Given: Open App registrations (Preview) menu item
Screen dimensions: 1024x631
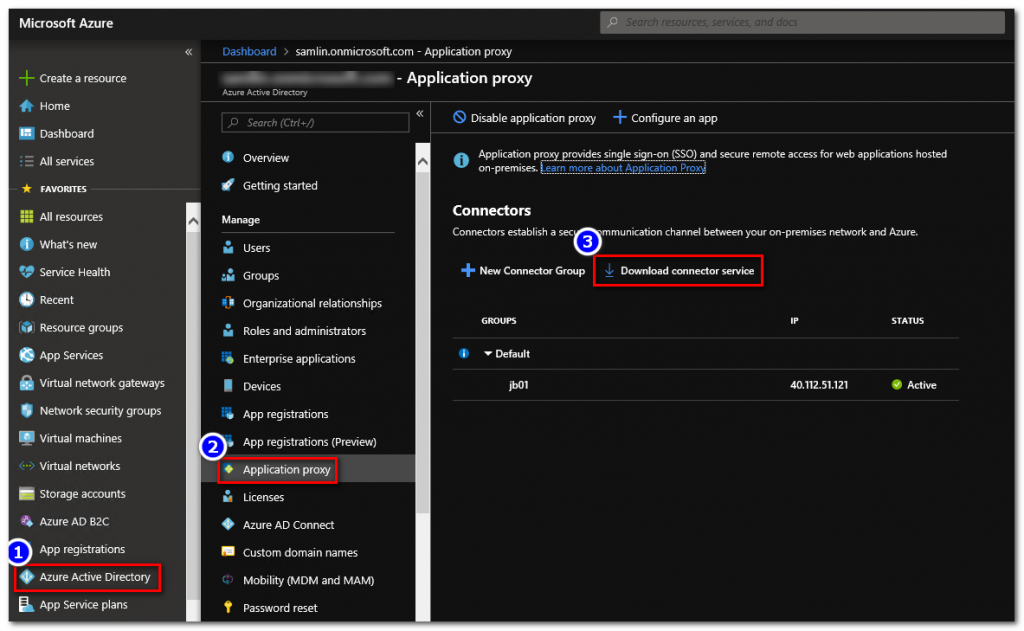Looking at the screenshot, I should coord(308,442).
